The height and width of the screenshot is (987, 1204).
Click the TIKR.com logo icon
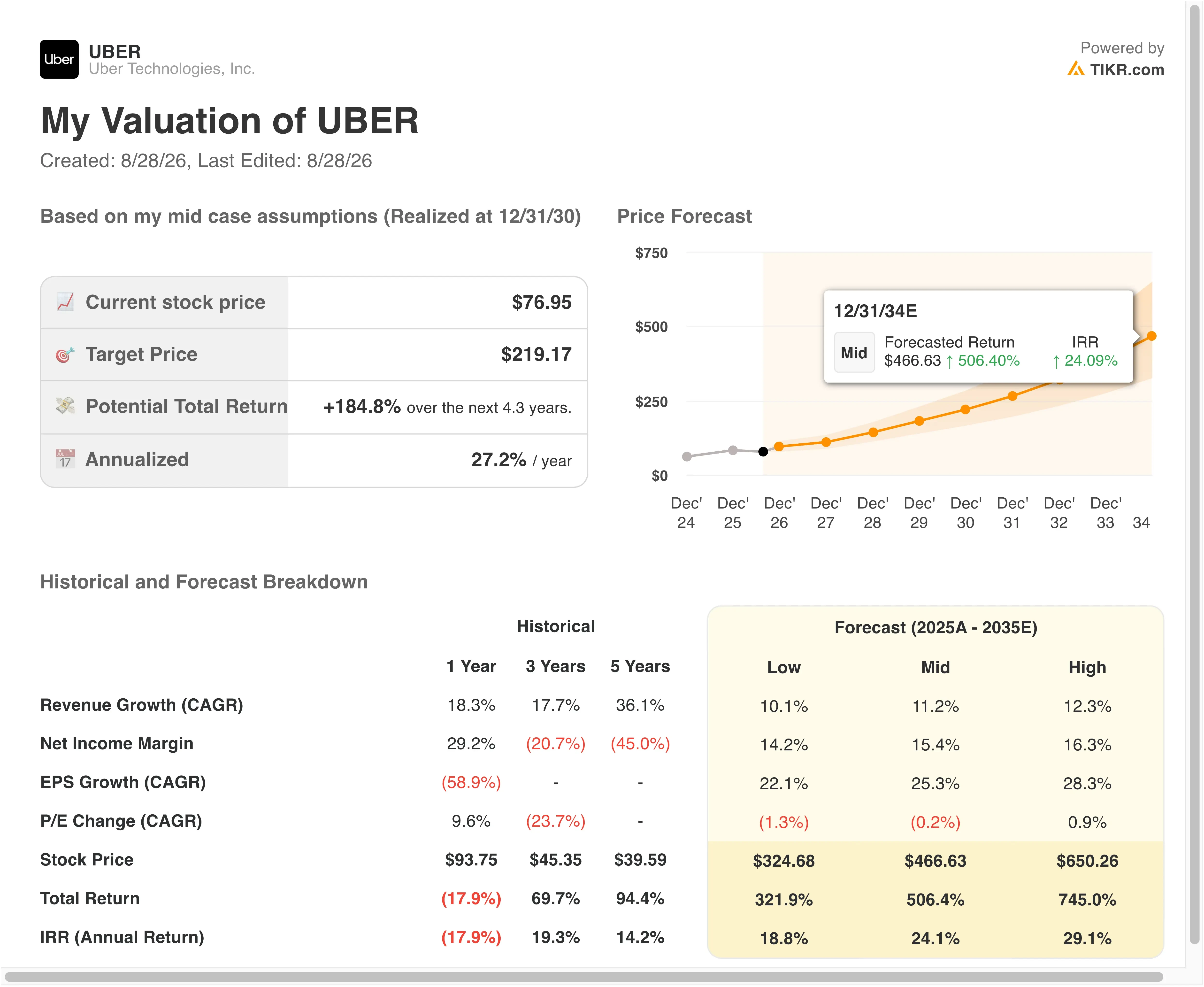click(x=1075, y=69)
